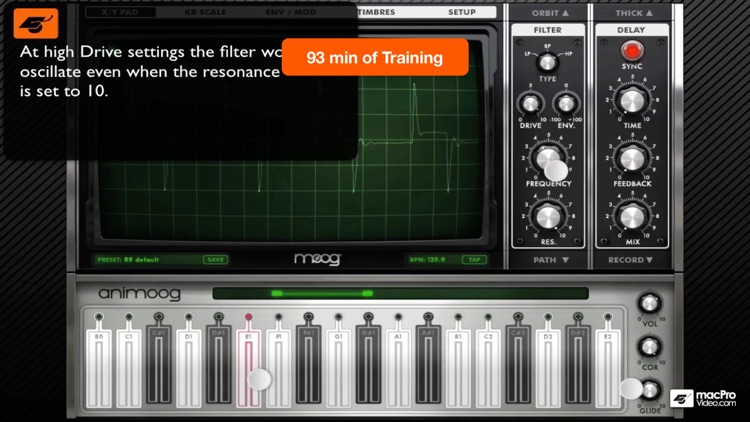Open the TIMBRES tab

(x=376, y=12)
